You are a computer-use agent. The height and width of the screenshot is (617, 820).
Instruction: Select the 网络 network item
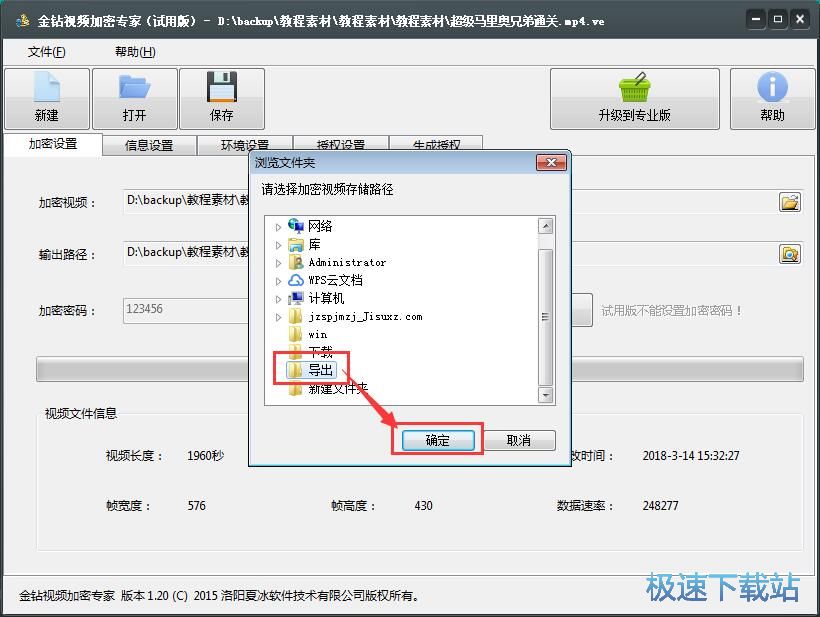click(x=310, y=226)
